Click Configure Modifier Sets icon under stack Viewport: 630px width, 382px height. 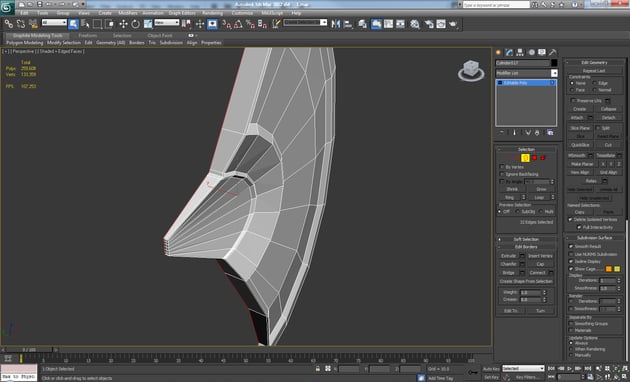(550, 133)
